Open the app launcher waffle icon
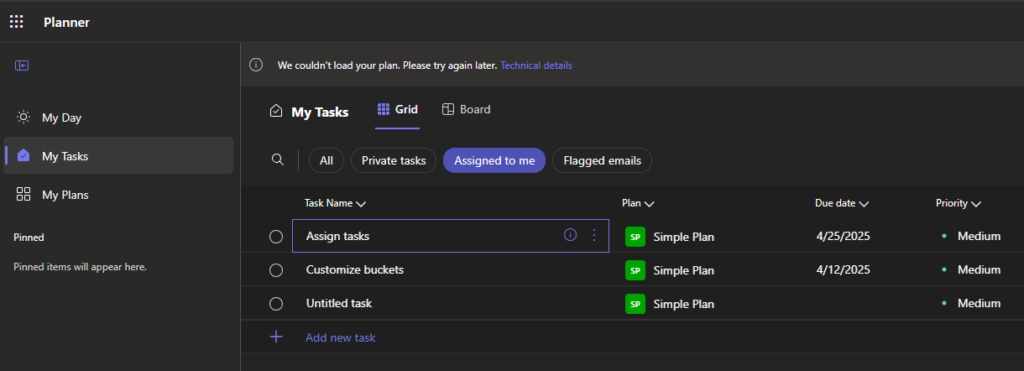Image resolution: width=1024 pixels, height=371 pixels. click(x=16, y=22)
